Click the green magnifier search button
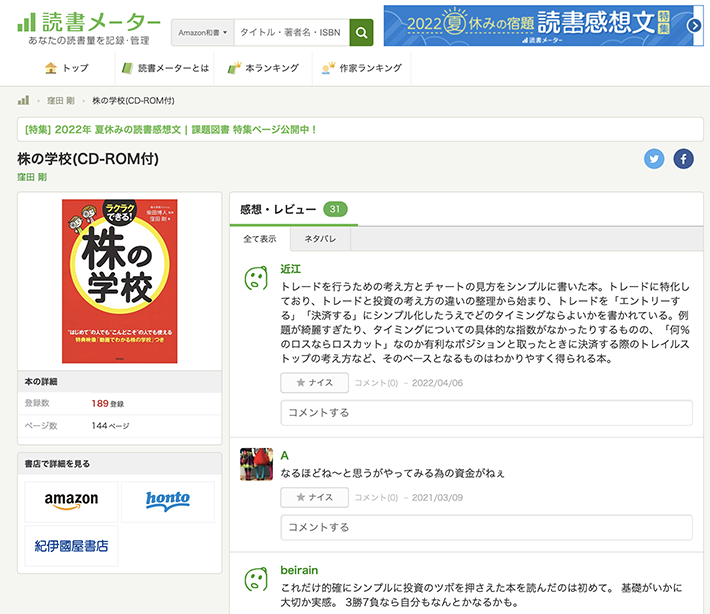The width and height of the screenshot is (710, 614). (x=361, y=32)
